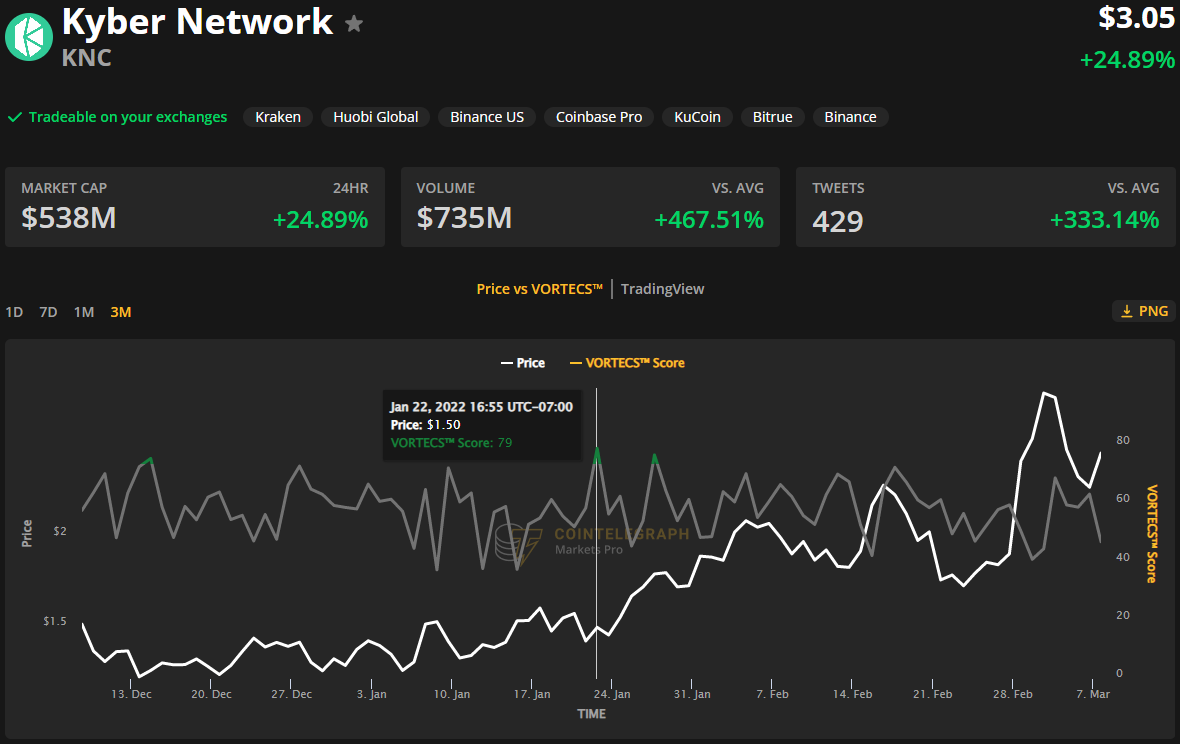The image size is (1180, 744).
Task: Open the Kraken exchange link
Action: [278, 117]
